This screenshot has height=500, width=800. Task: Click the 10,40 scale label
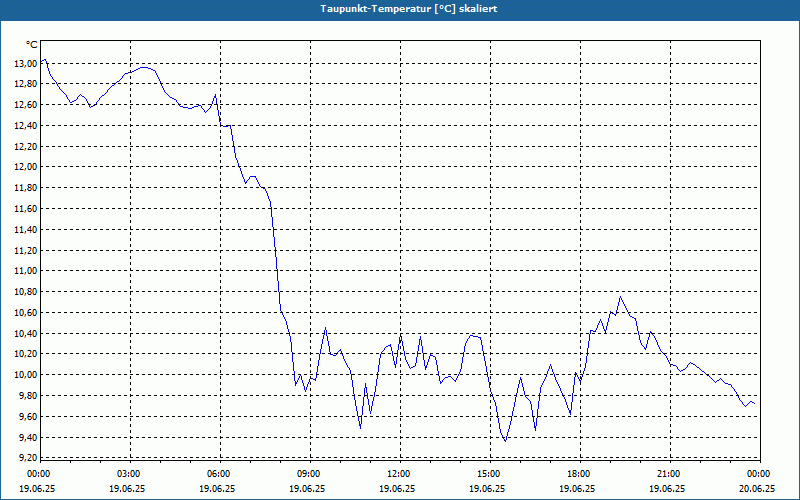point(26,334)
